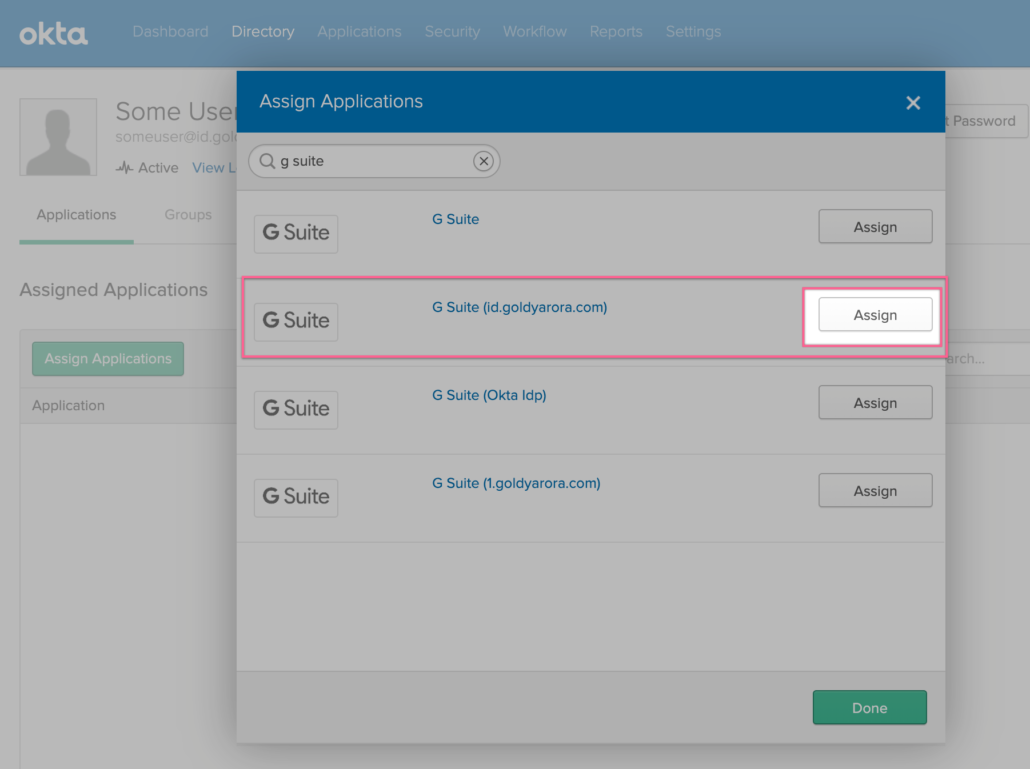The width and height of the screenshot is (1030, 769).
Task: Assign G Suite (Okta Idp)
Action: point(875,403)
